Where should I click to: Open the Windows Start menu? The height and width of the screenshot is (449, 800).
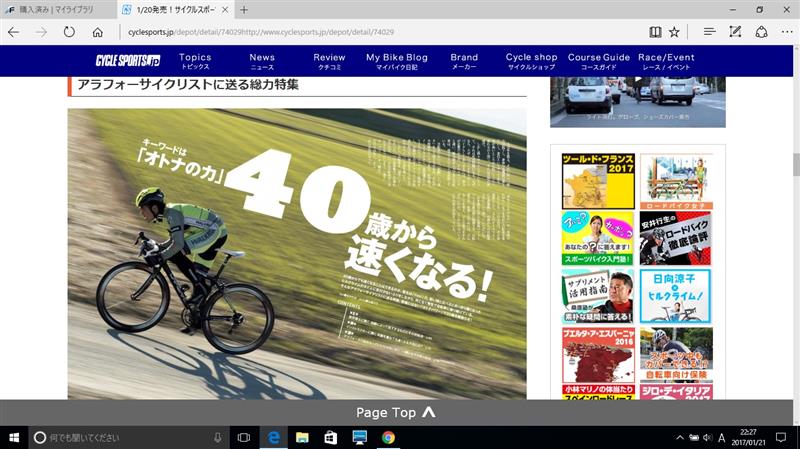click(14, 437)
